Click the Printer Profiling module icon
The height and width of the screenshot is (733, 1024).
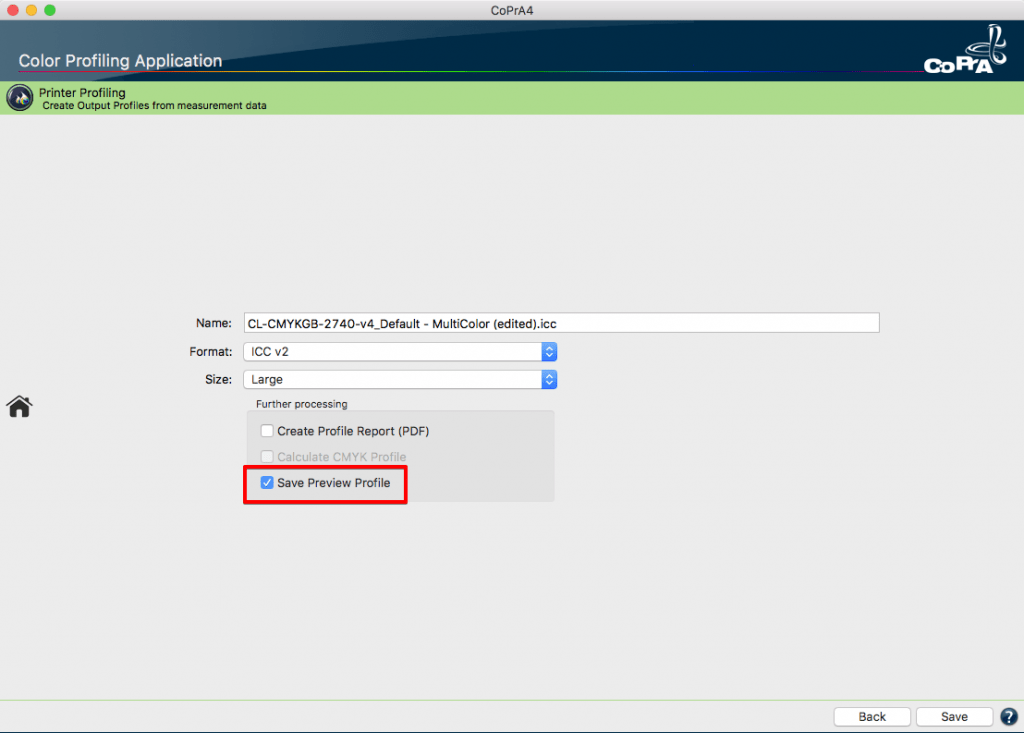tap(19, 98)
